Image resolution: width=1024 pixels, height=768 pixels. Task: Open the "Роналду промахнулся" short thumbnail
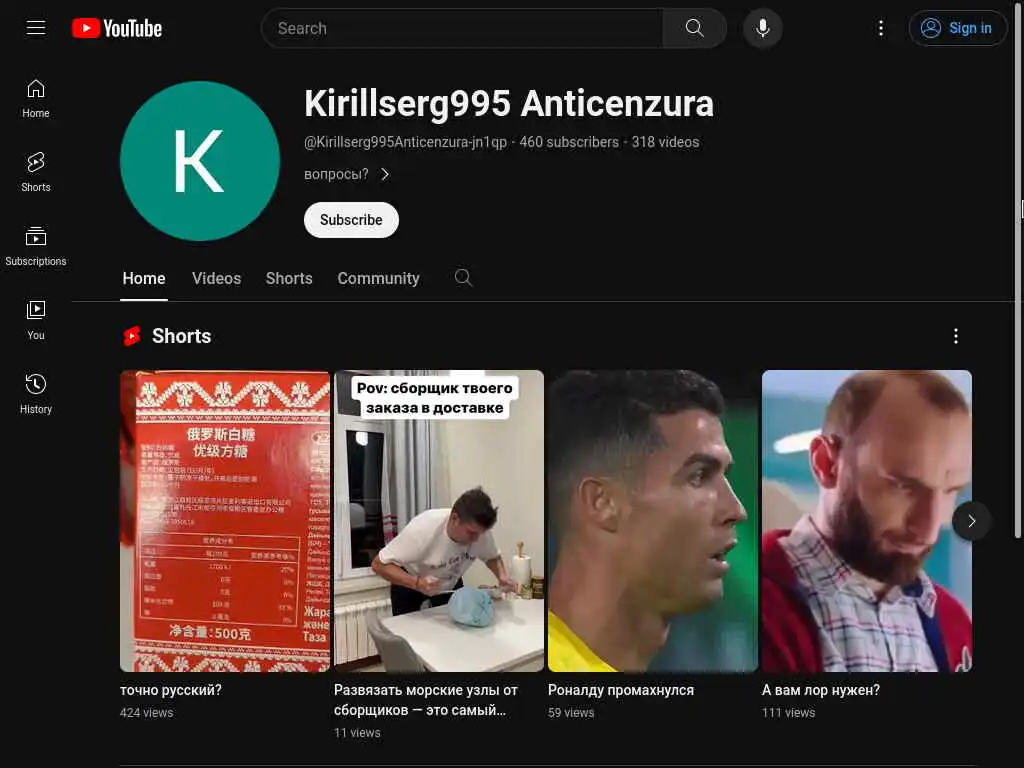point(653,521)
